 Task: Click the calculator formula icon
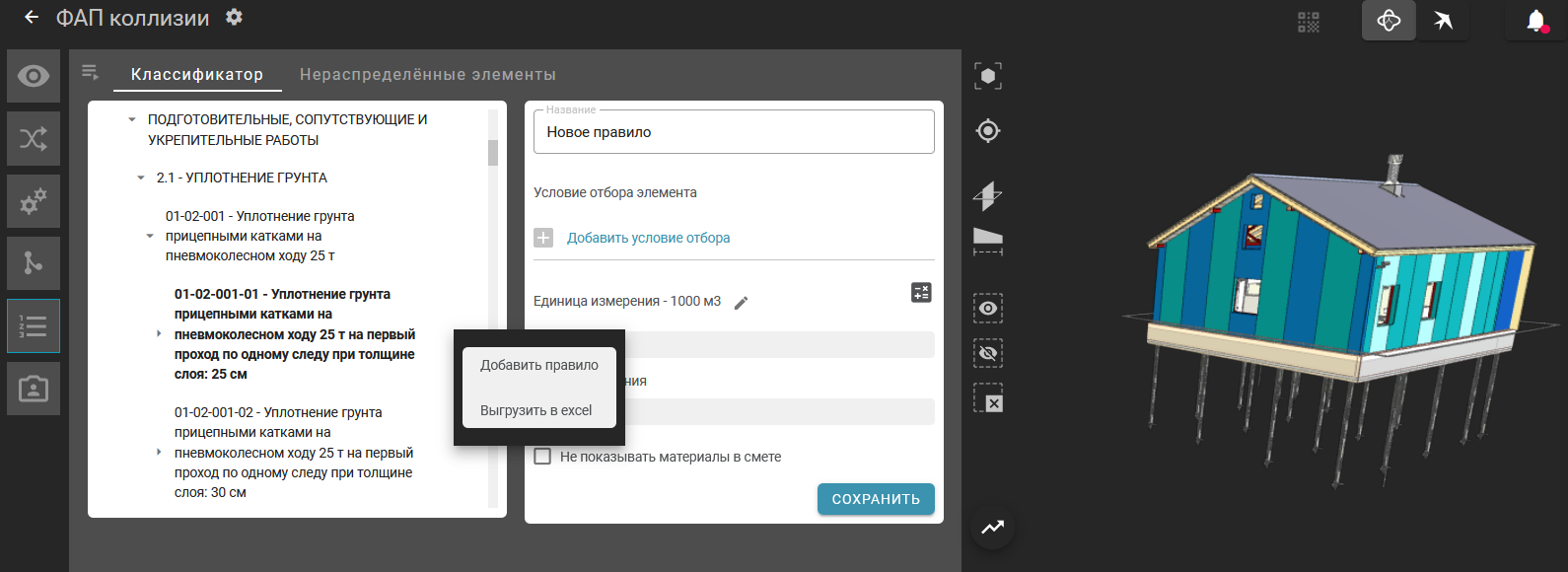tap(921, 292)
